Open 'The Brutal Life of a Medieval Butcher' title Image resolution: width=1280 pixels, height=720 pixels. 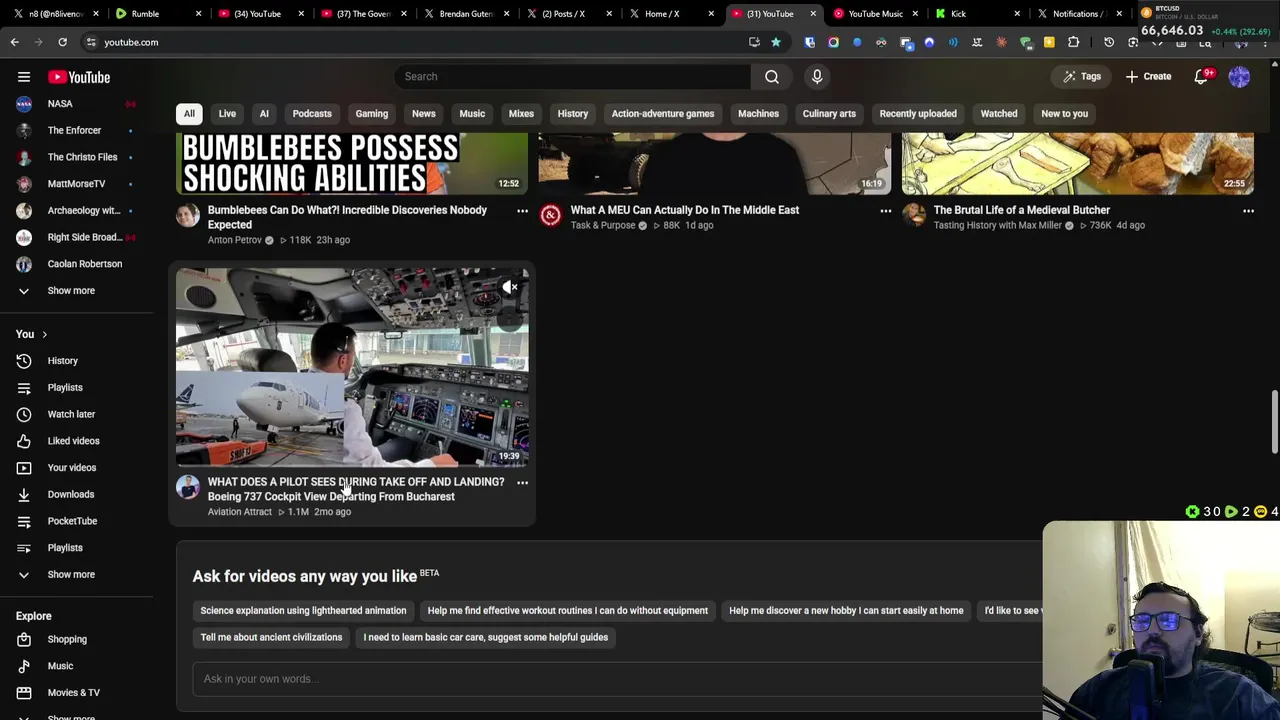1021,211
